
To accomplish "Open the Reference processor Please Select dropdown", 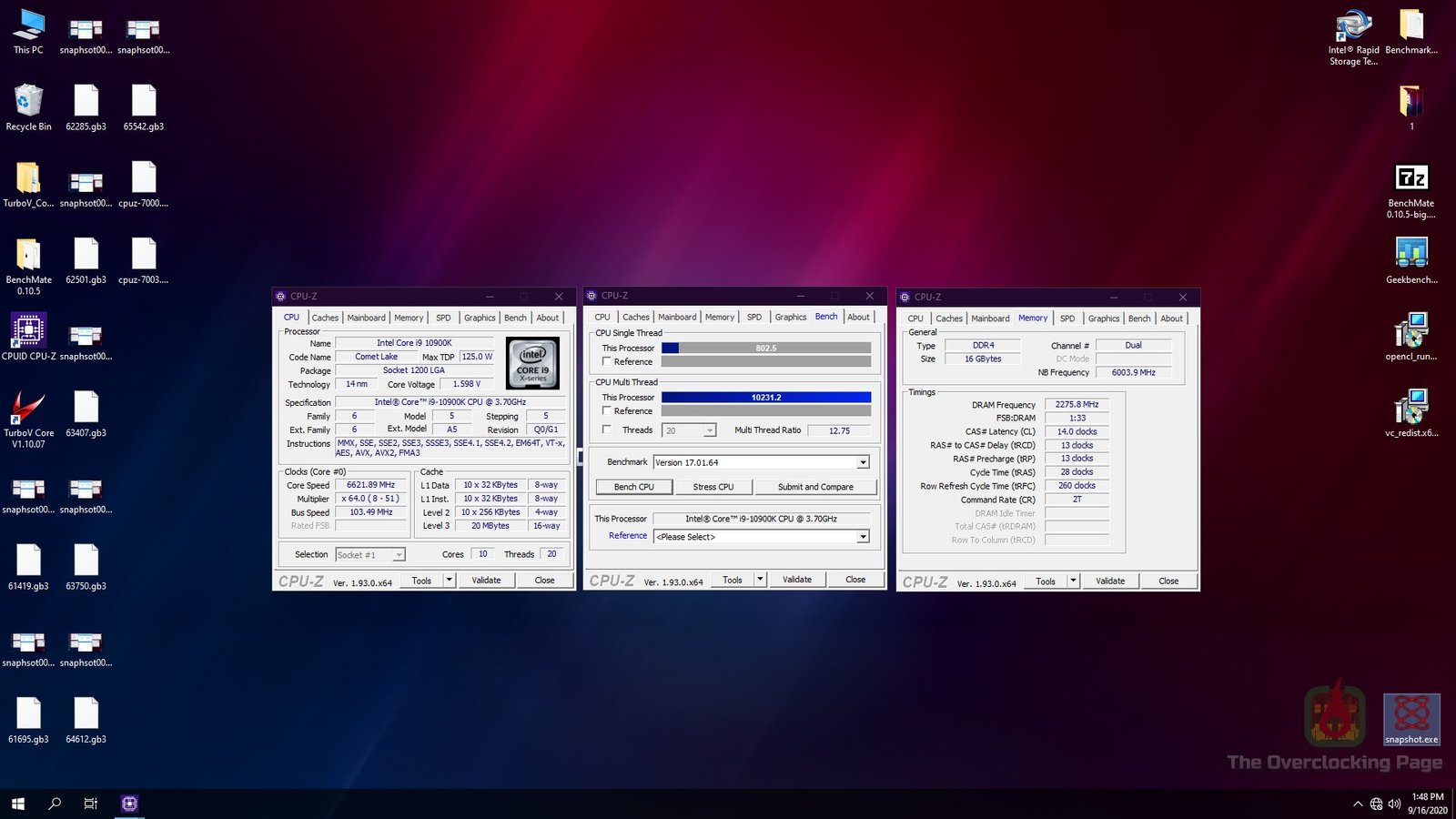I will (x=864, y=537).
